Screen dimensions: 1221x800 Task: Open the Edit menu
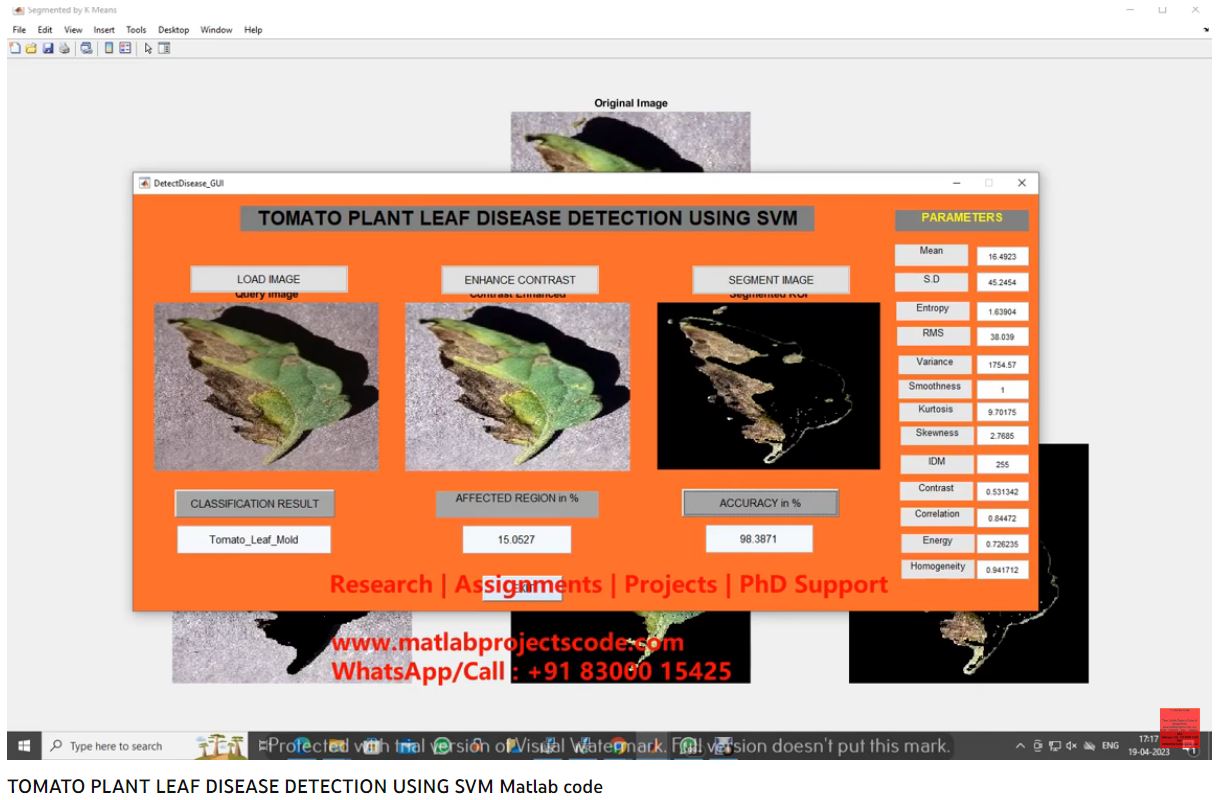(x=45, y=30)
